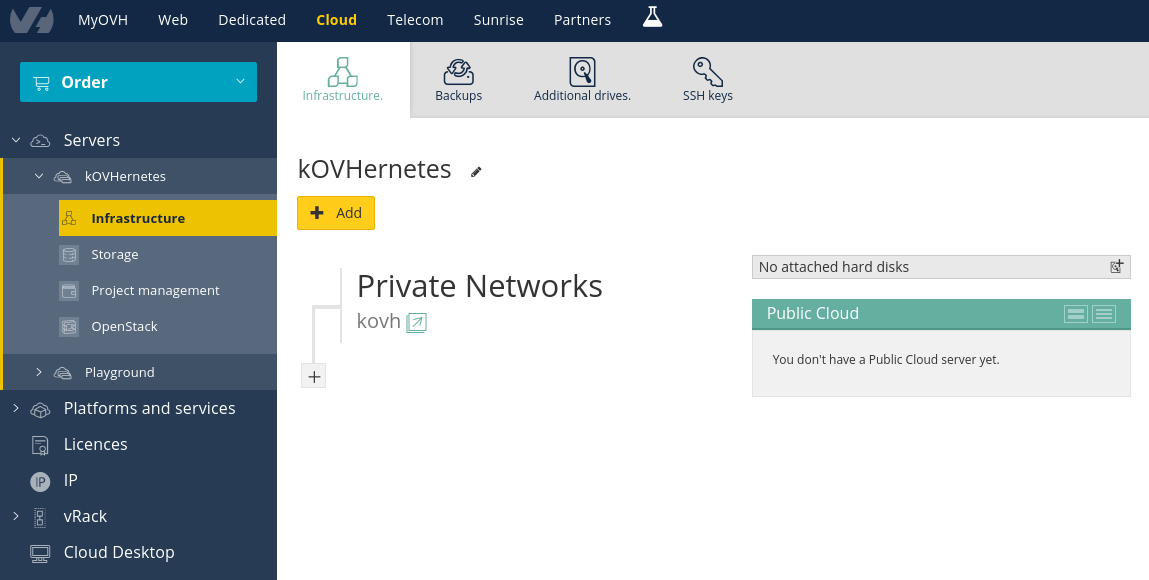The image size is (1149, 580).
Task: Click the kOVHernetes project cloud icon
Action: point(63,176)
